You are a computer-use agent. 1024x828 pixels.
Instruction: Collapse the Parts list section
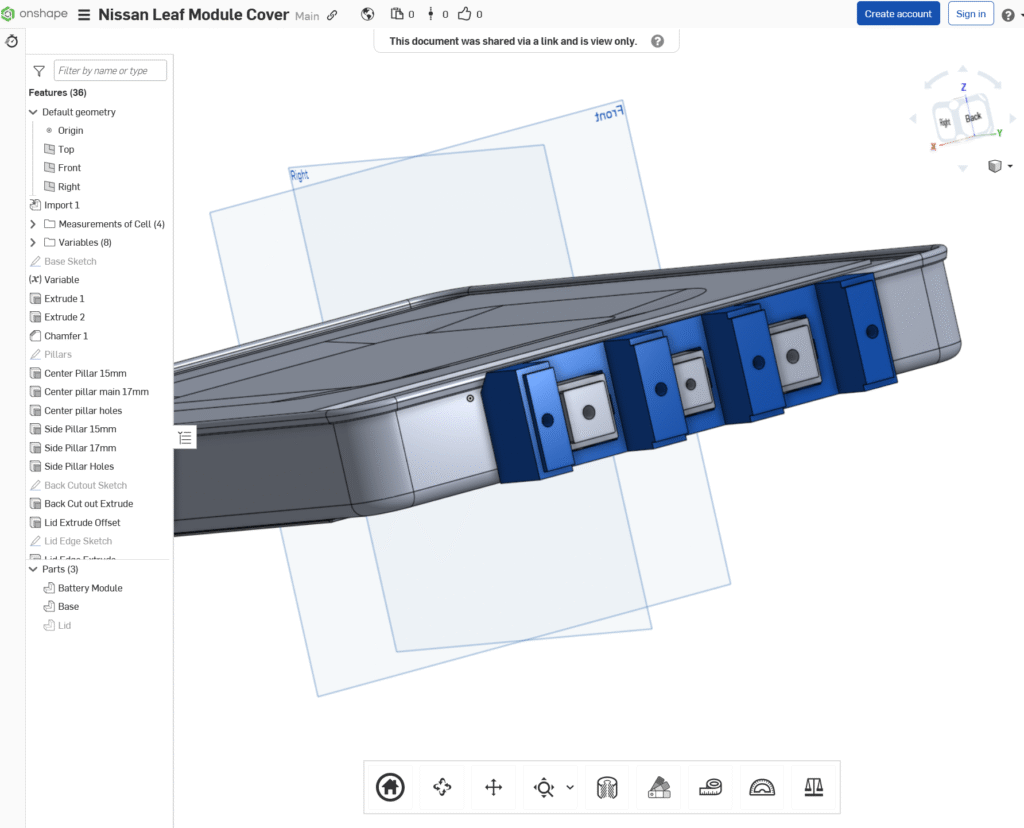click(33, 569)
